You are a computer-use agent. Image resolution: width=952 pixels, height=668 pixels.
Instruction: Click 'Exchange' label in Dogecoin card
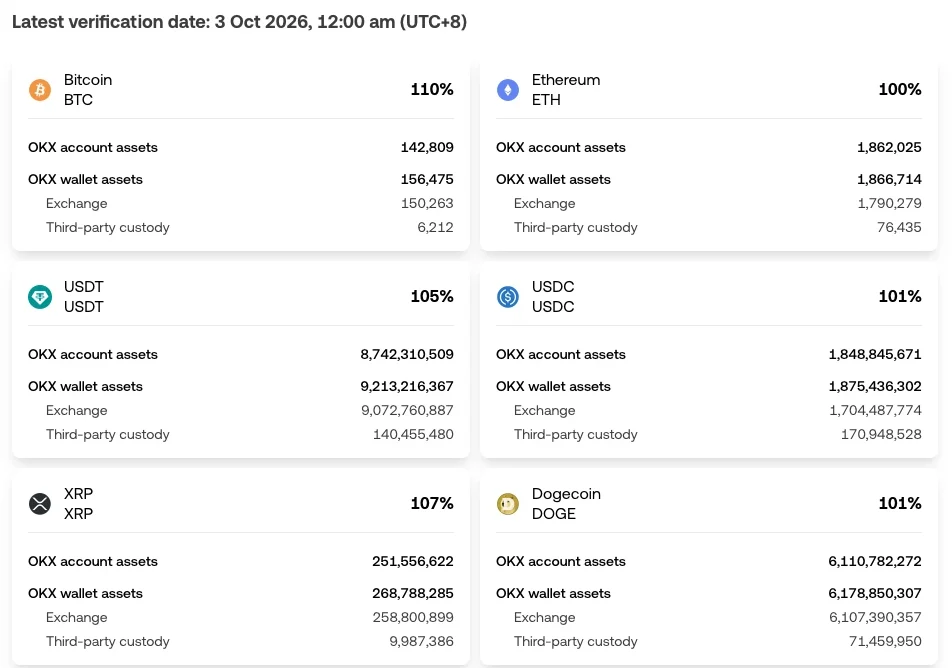coord(545,618)
